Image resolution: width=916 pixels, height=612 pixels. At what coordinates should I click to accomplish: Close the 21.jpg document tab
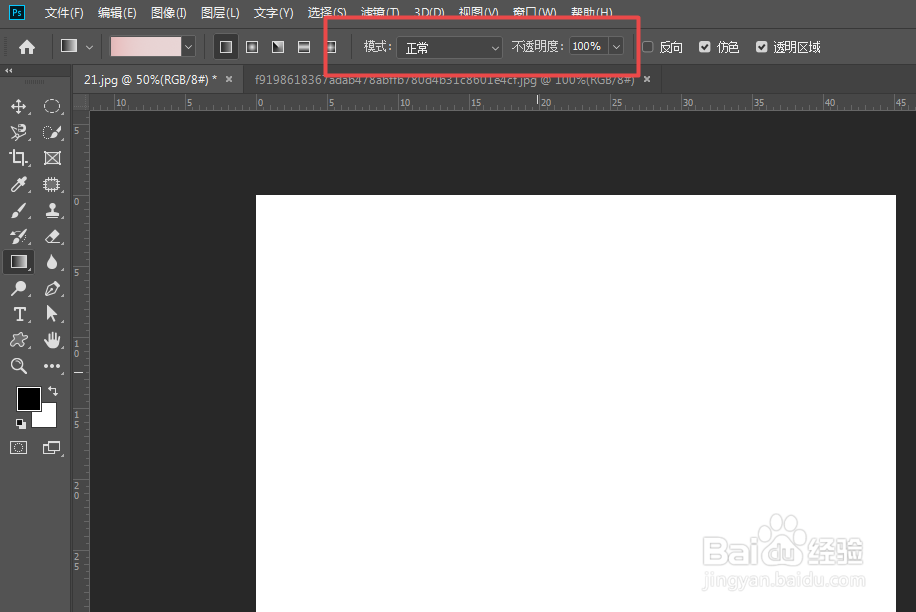click(x=229, y=79)
